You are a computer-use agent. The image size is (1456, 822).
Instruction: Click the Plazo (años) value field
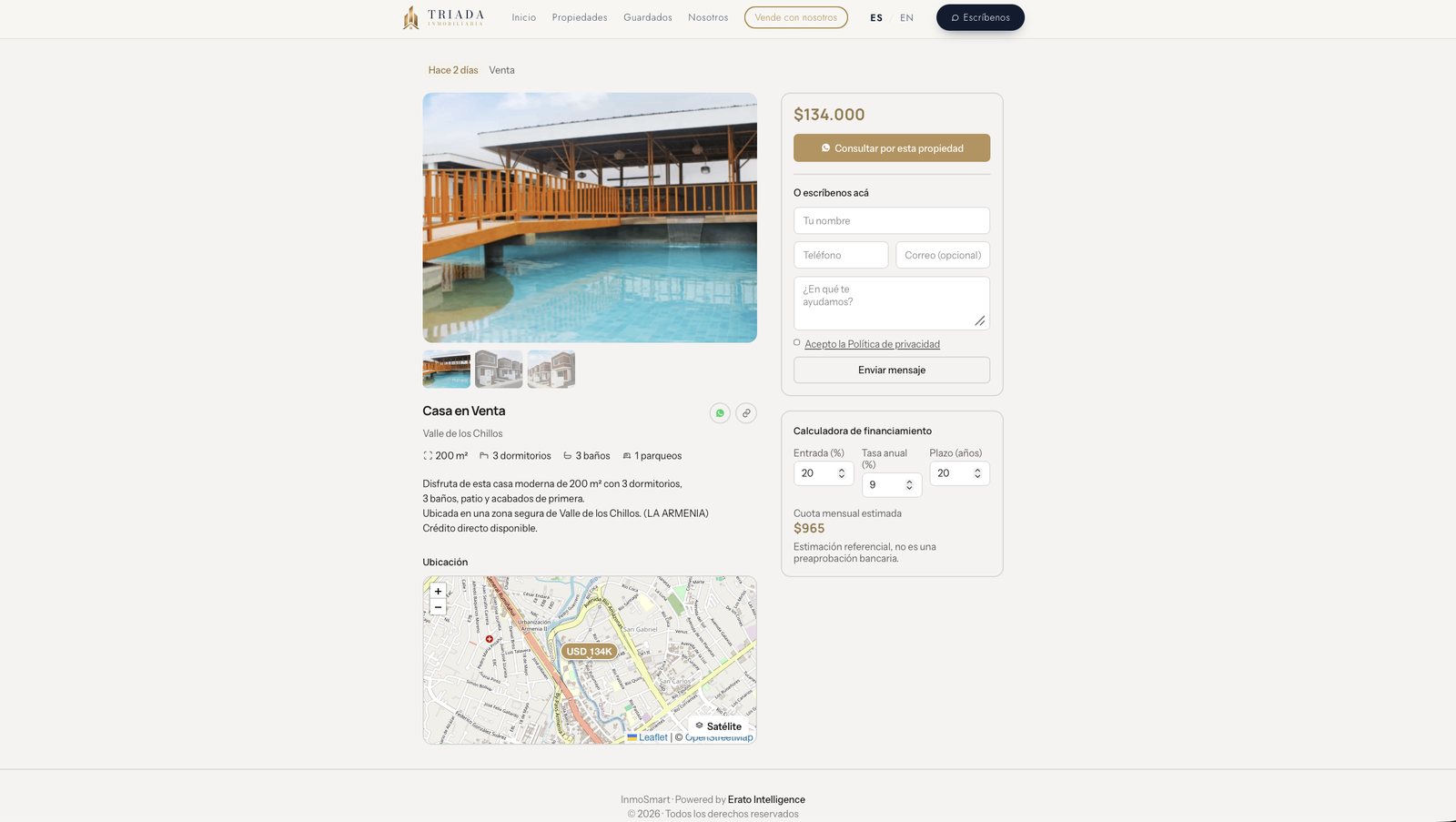(x=959, y=473)
